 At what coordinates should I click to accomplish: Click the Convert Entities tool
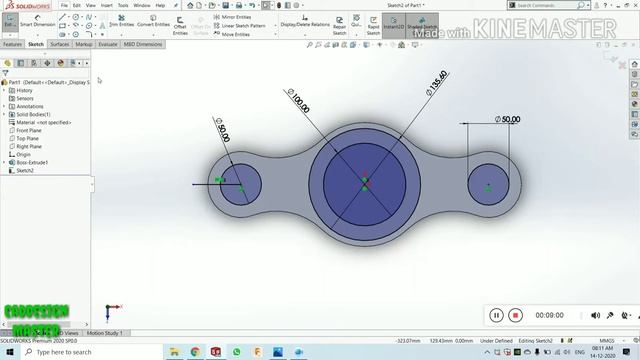[153, 21]
